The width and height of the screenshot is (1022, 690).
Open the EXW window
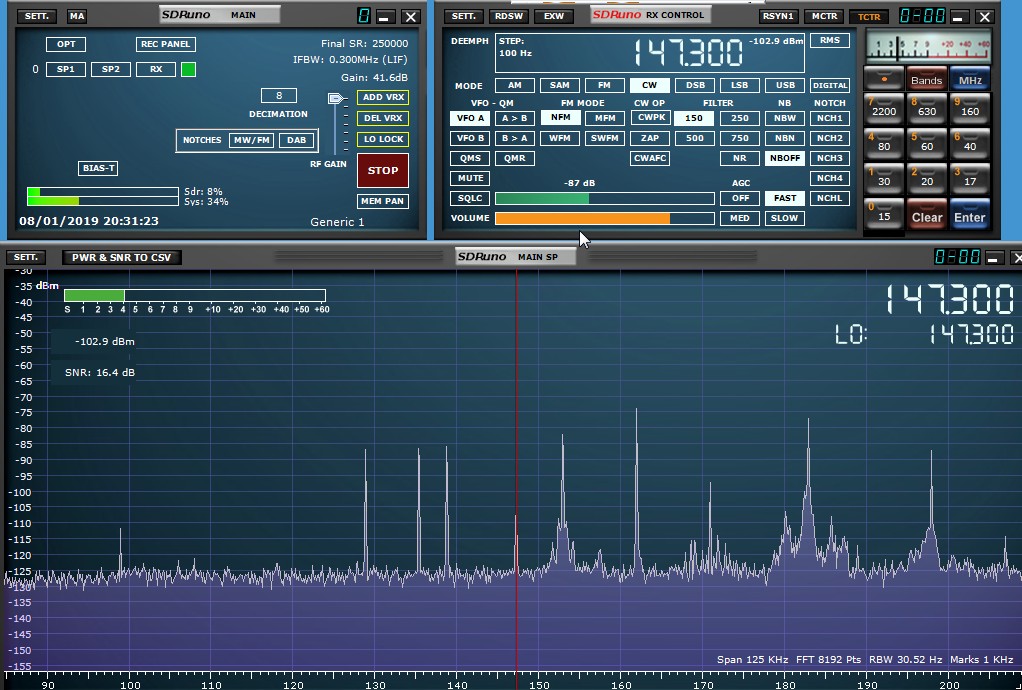tap(553, 16)
